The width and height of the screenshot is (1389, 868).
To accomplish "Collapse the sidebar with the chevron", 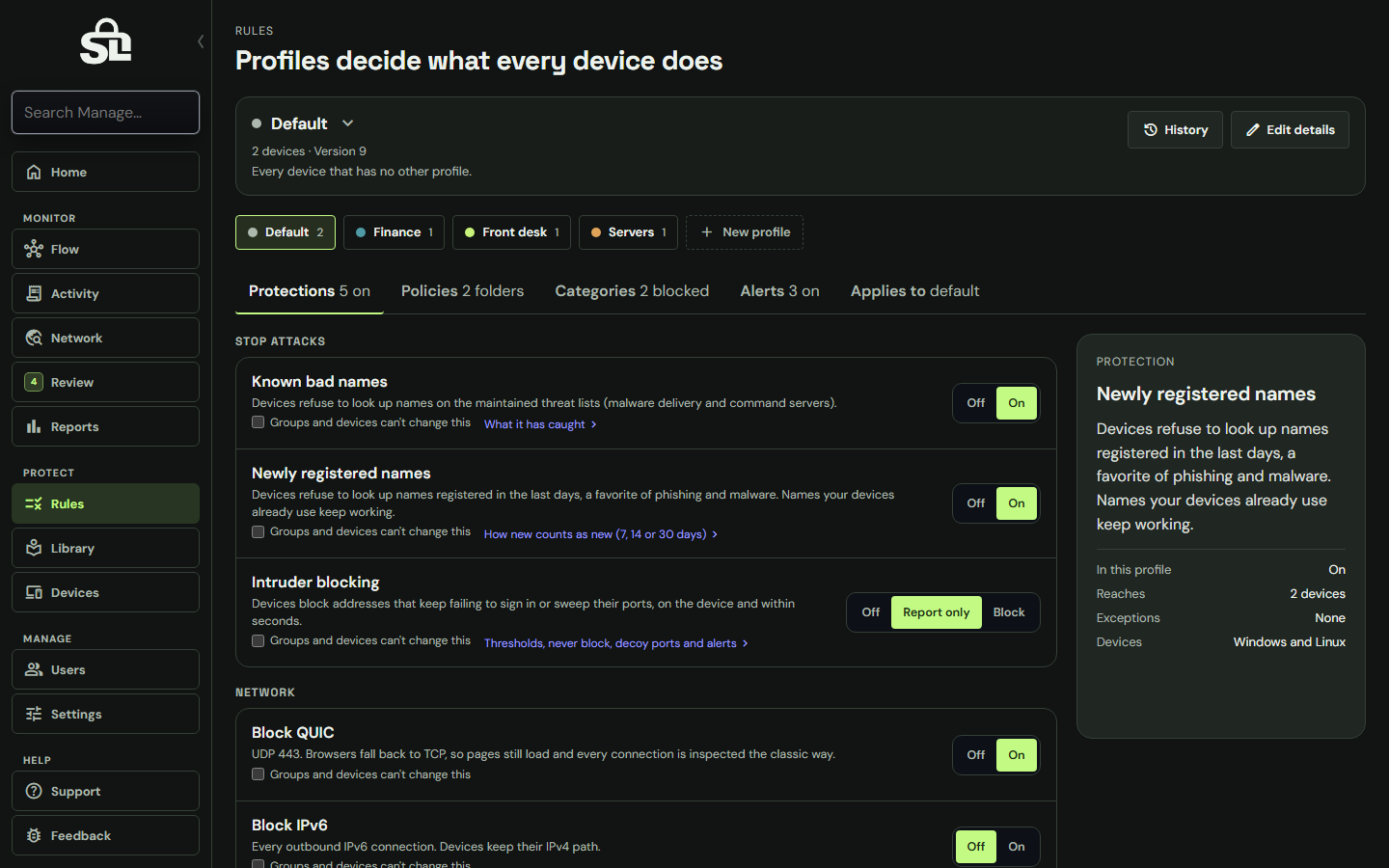I will click(x=201, y=41).
